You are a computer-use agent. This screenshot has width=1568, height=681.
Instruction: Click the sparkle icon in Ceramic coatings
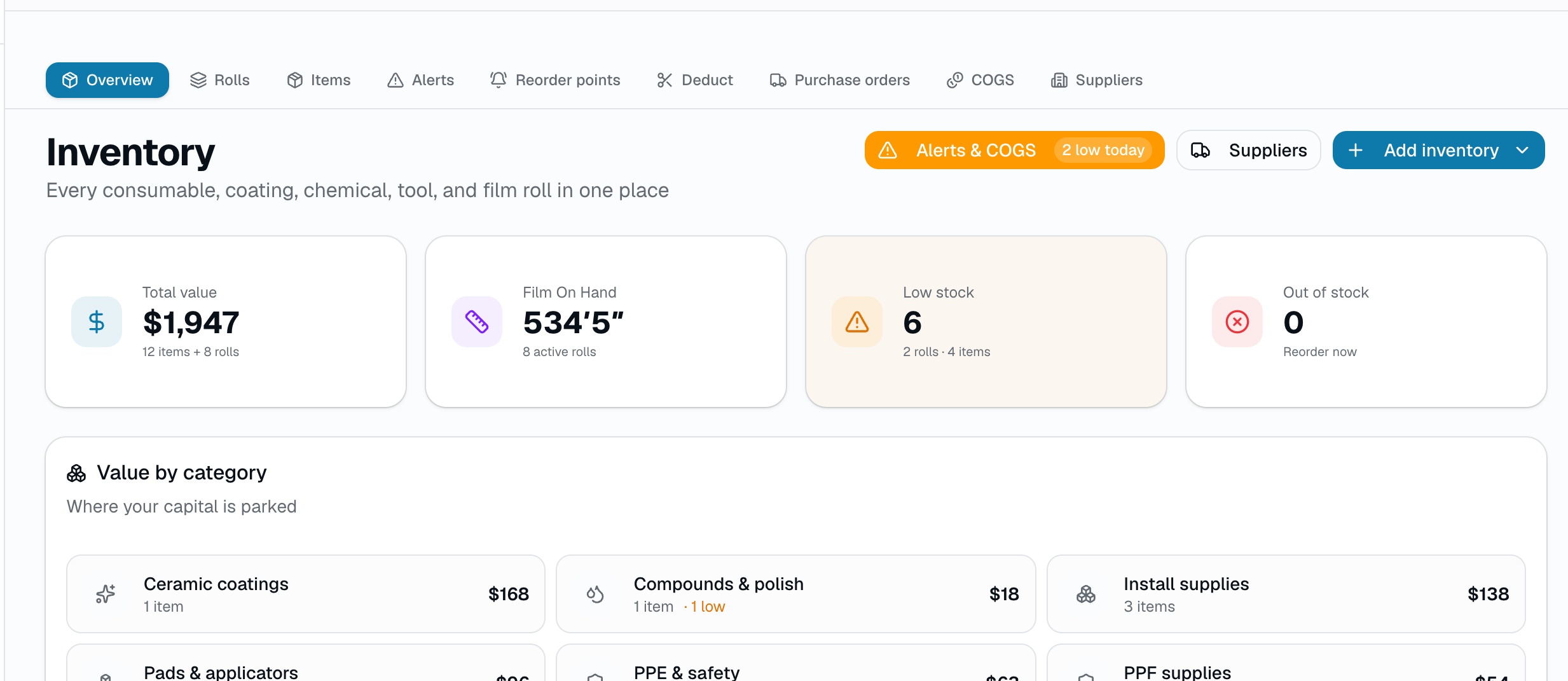[106, 594]
